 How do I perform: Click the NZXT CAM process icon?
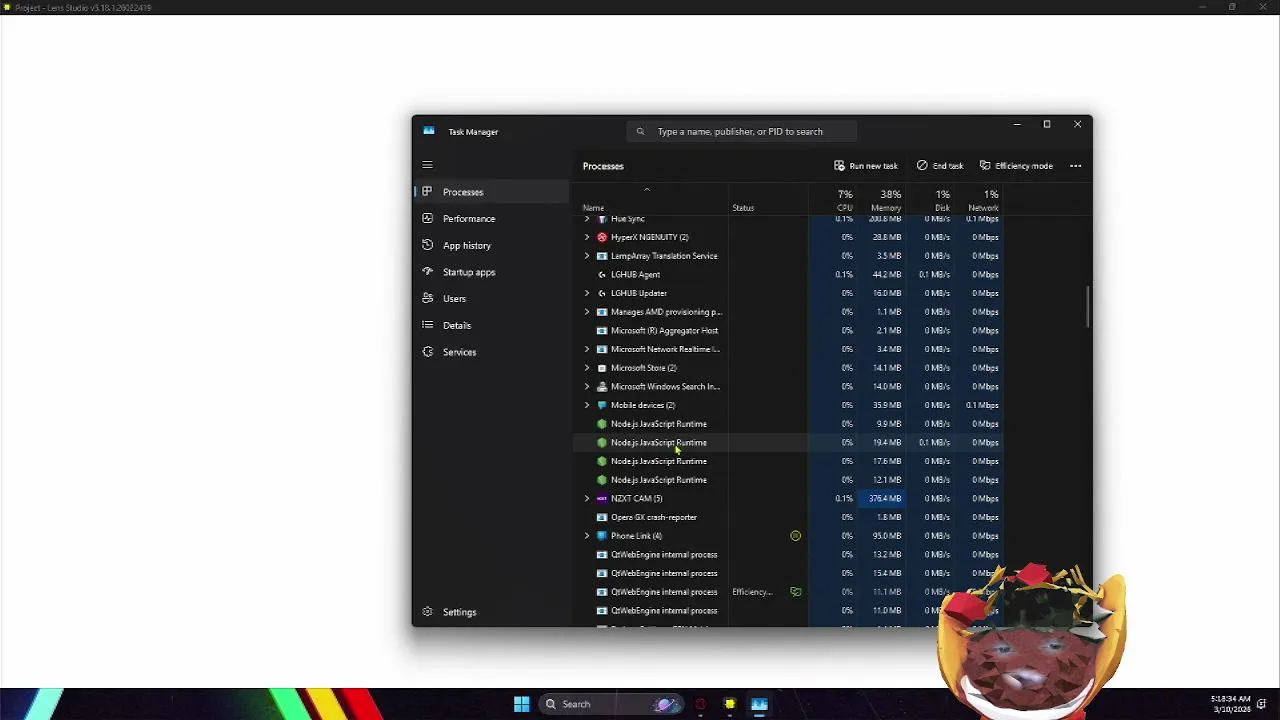pos(602,498)
